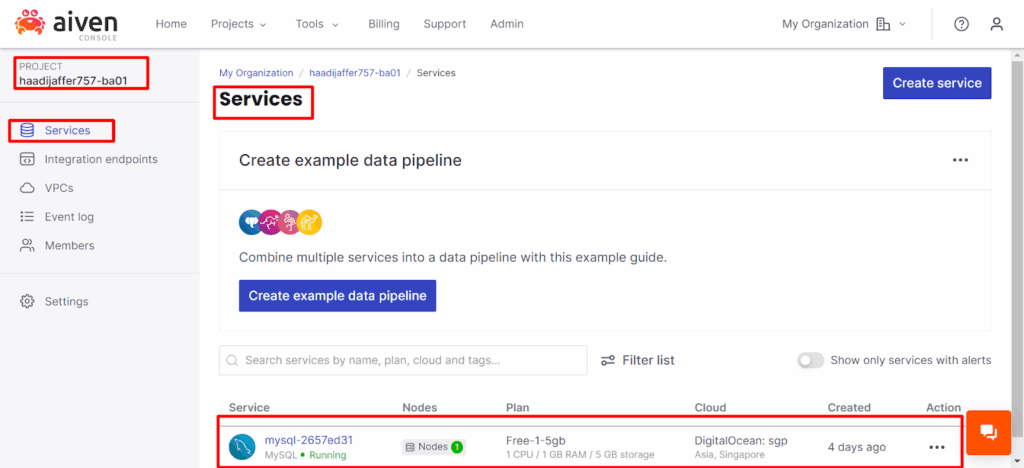The height and width of the screenshot is (468, 1024).
Task: Click the orange chat support widget
Action: pos(988,432)
